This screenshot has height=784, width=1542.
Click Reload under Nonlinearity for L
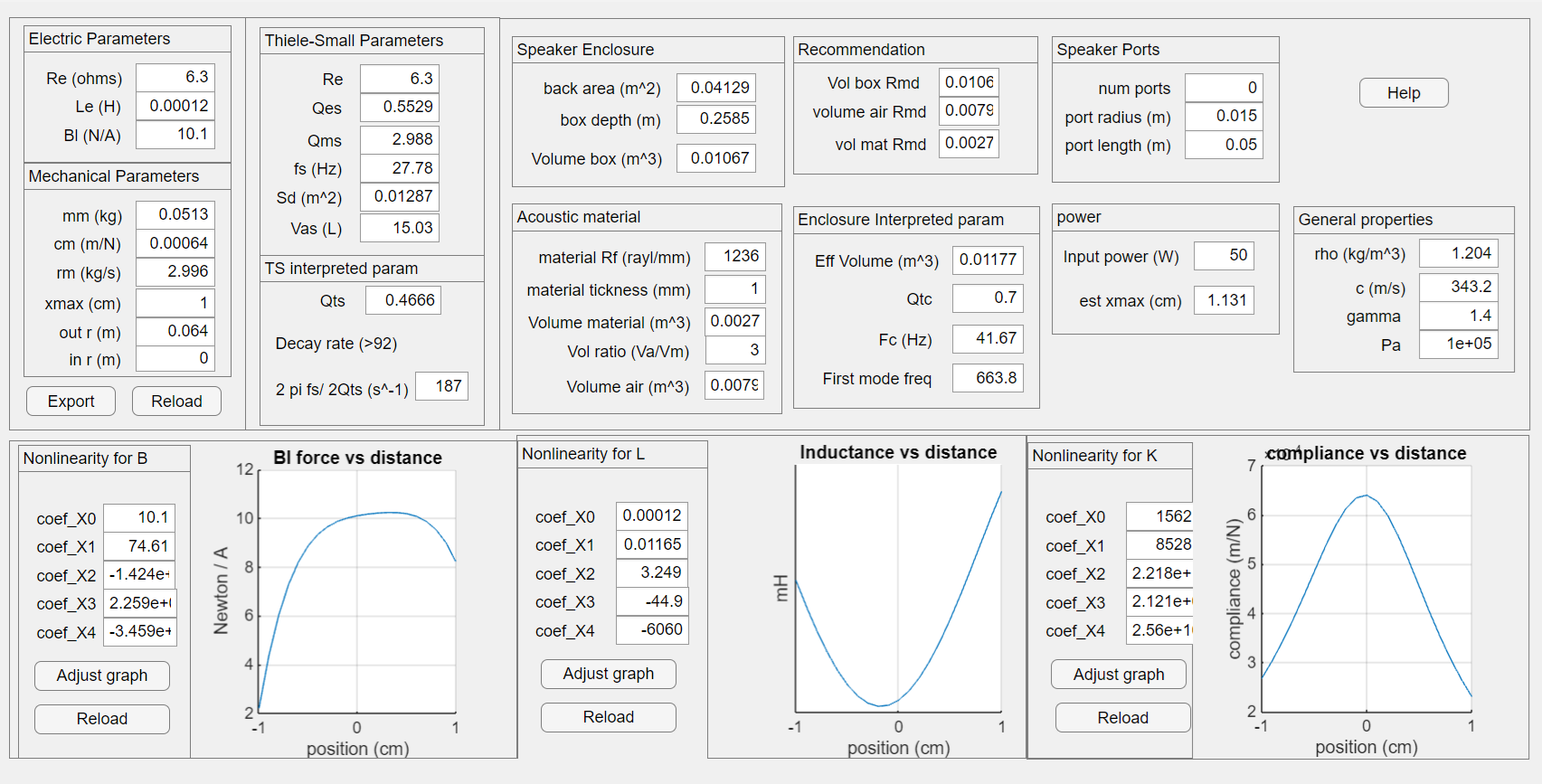(608, 717)
